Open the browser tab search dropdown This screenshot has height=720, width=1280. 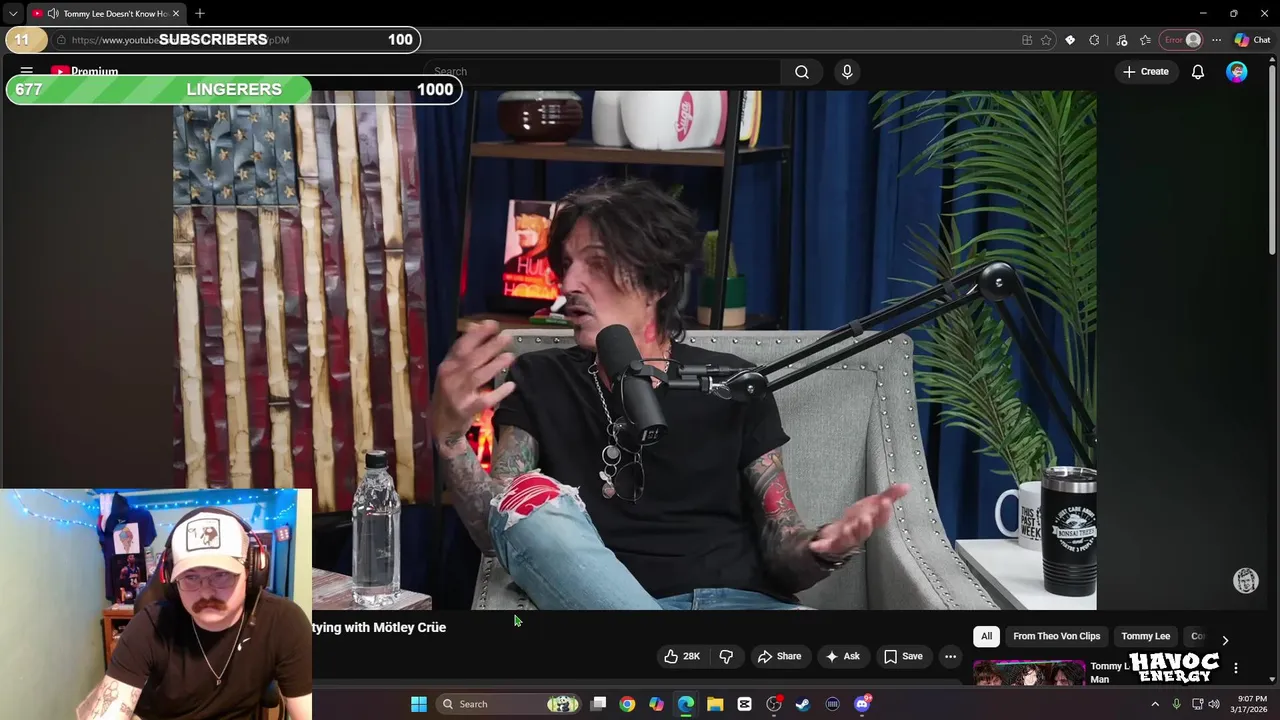(13, 13)
